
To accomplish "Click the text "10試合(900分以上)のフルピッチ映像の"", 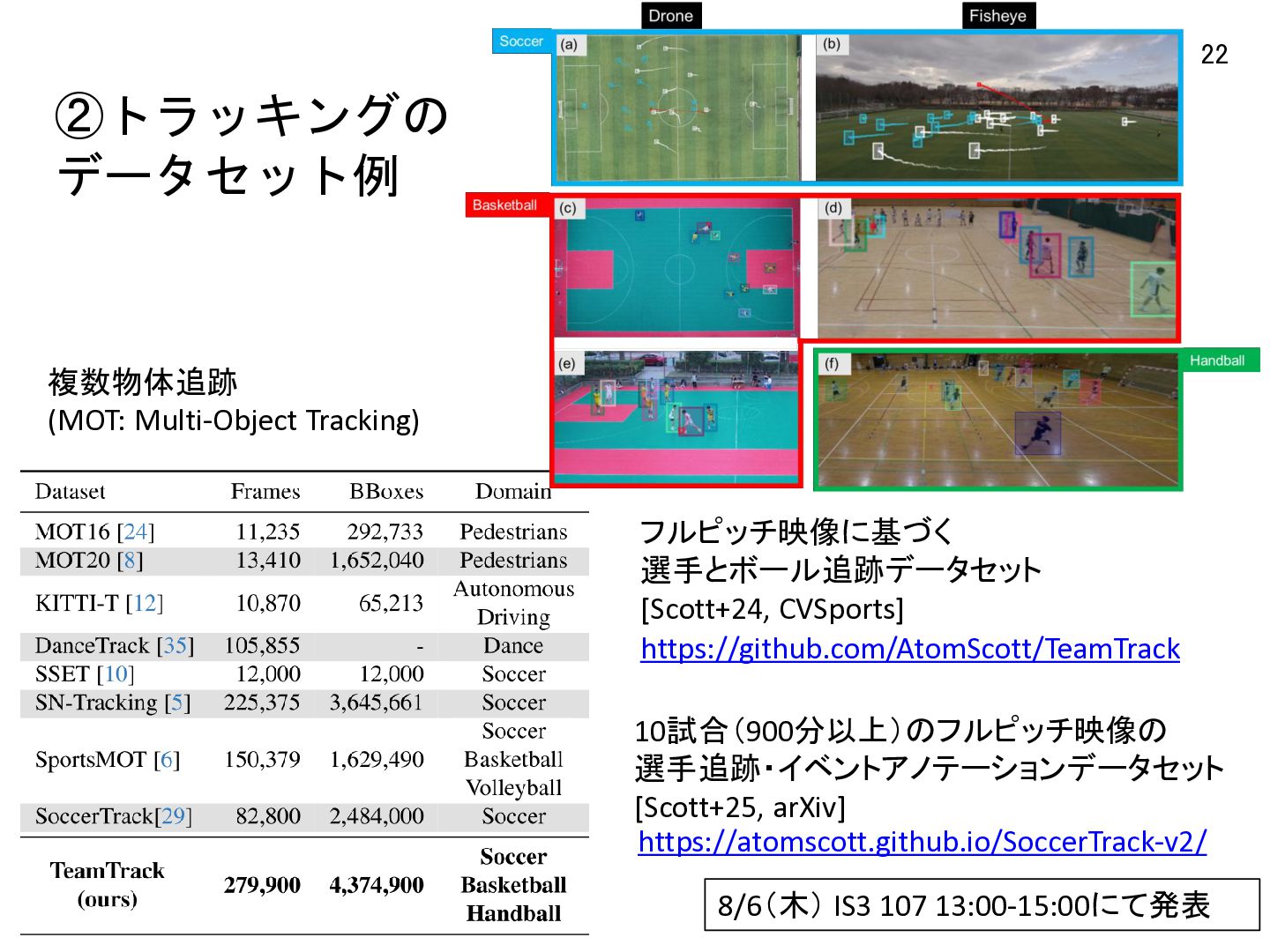I will click(900, 730).
